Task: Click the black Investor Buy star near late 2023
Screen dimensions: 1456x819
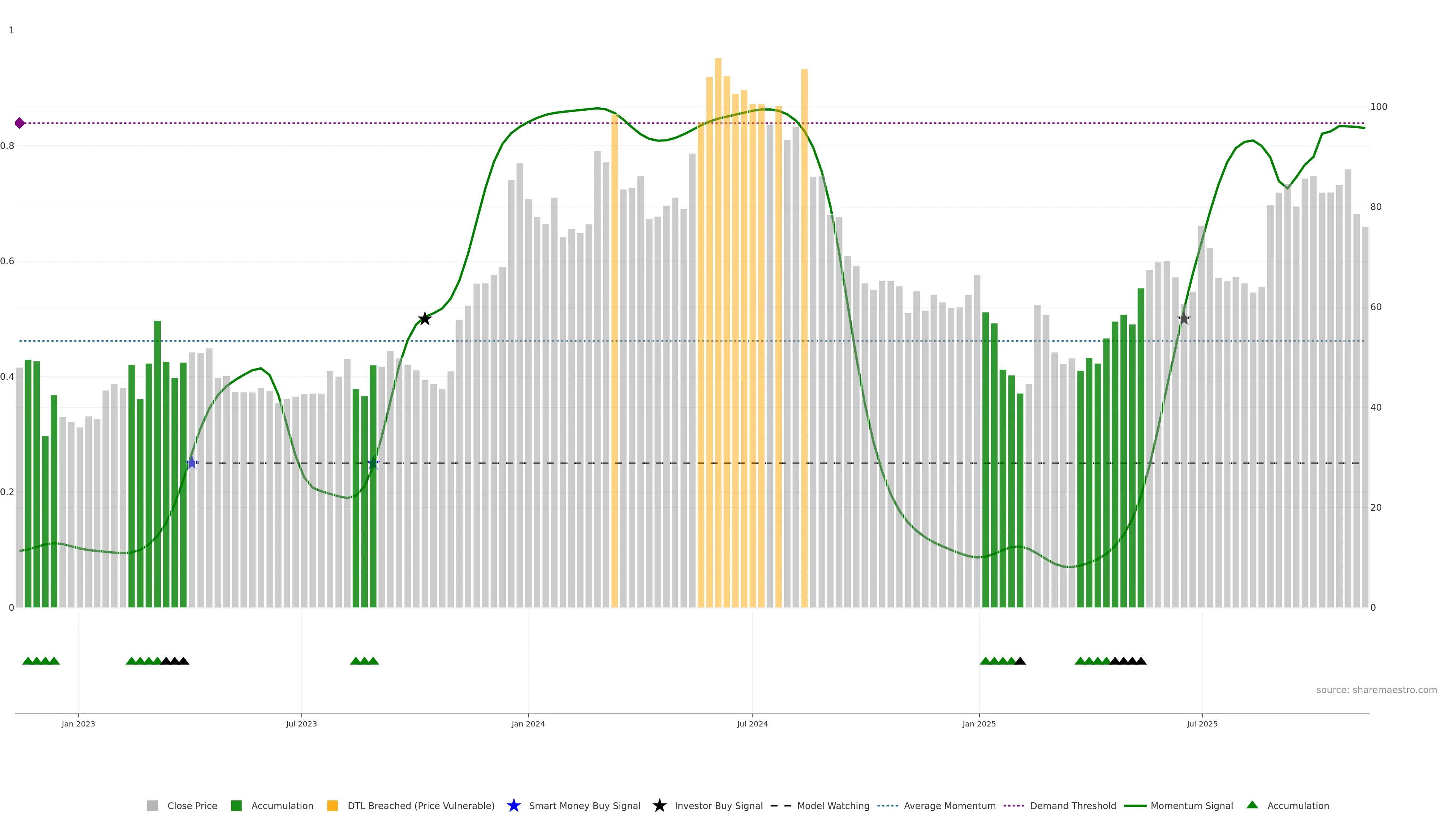Action: [x=425, y=319]
